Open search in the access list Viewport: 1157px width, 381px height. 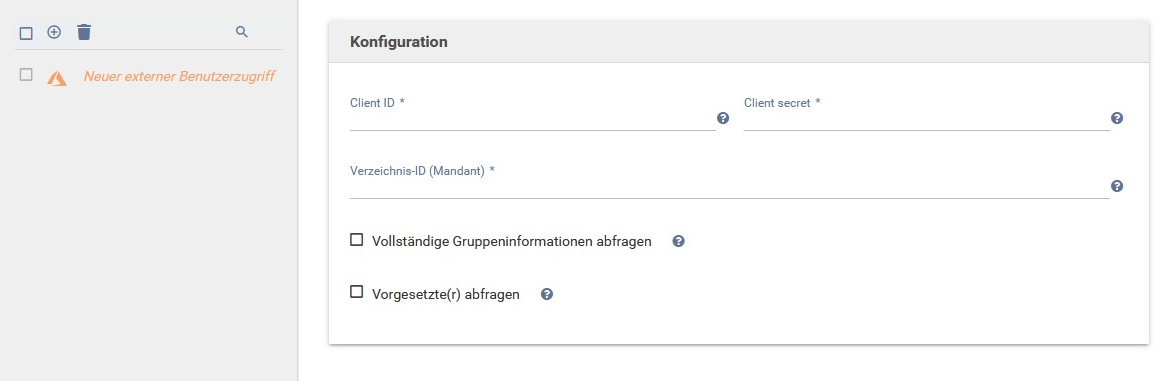tap(241, 32)
